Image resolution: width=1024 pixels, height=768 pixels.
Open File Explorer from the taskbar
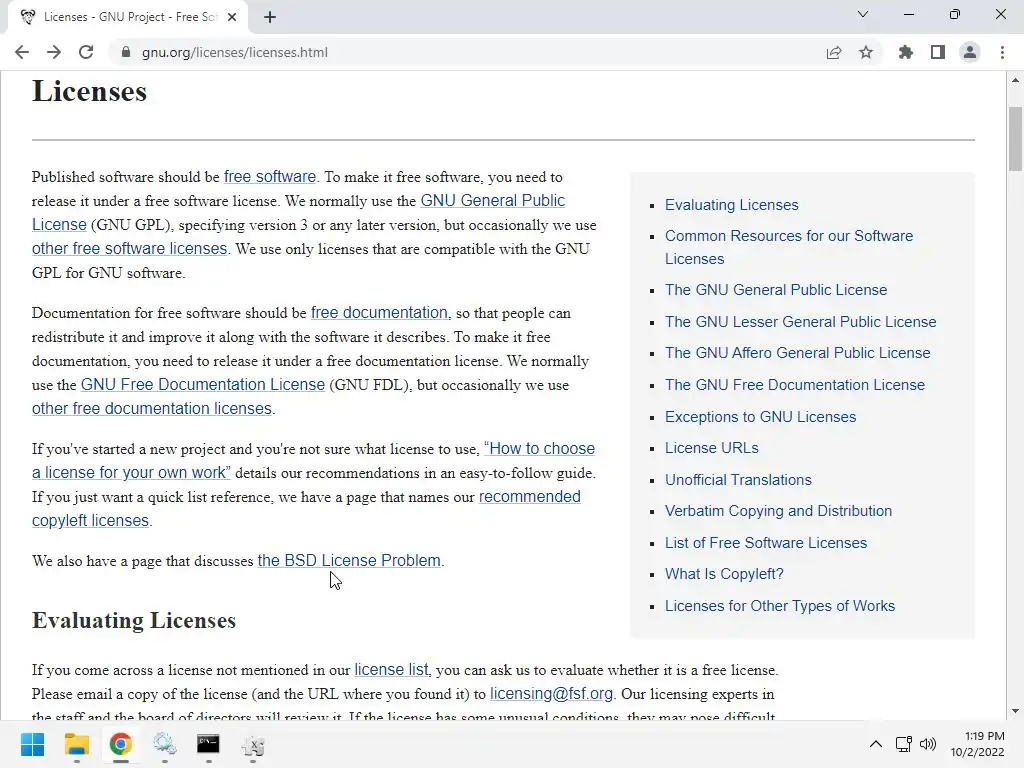[76, 744]
